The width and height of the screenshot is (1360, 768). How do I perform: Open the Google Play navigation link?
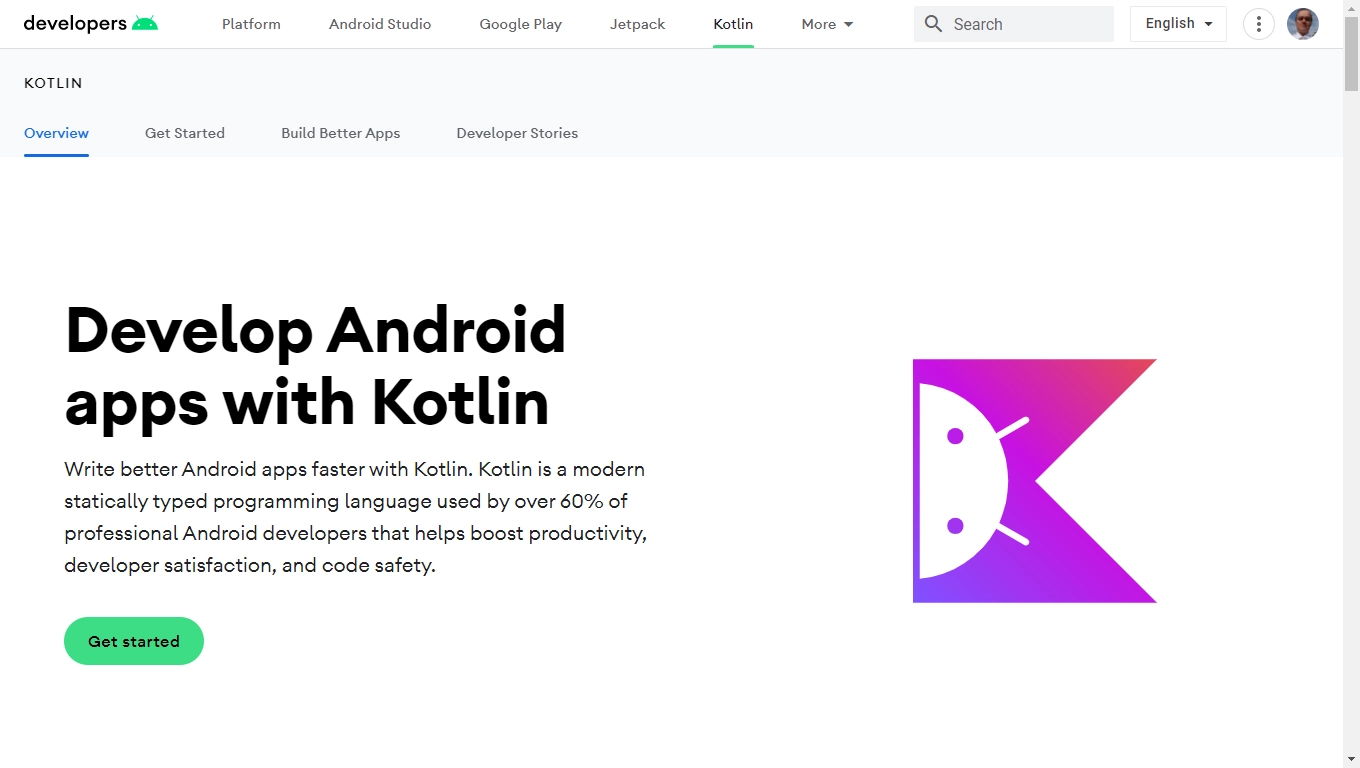point(520,23)
